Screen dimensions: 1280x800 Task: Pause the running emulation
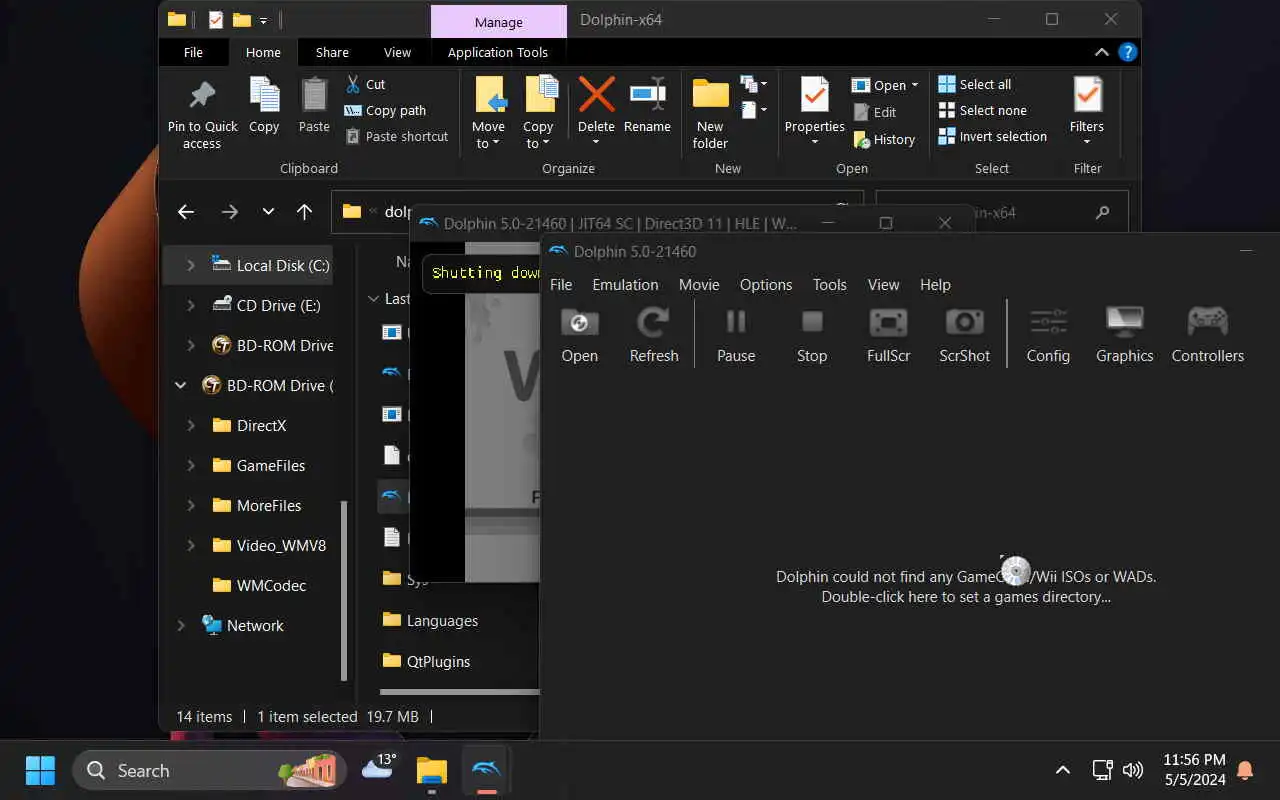pyautogui.click(x=736, y=334)
